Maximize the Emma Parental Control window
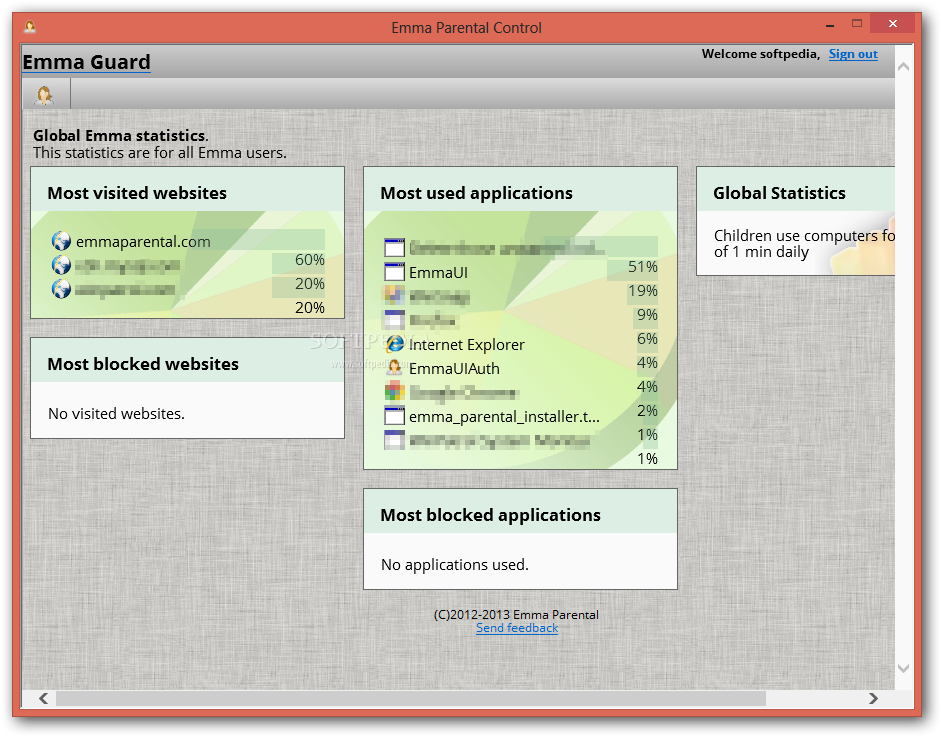 pos(857,24)
